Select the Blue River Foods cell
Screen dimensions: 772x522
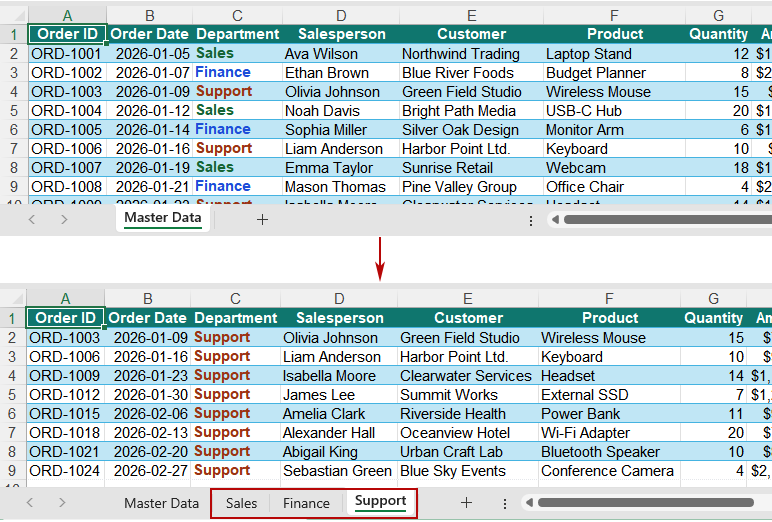pos(472,73)
